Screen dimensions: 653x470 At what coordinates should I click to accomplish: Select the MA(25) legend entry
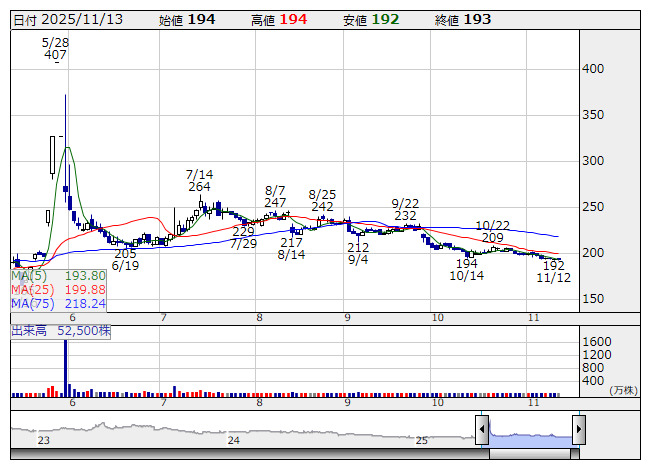tap(58, 290)
